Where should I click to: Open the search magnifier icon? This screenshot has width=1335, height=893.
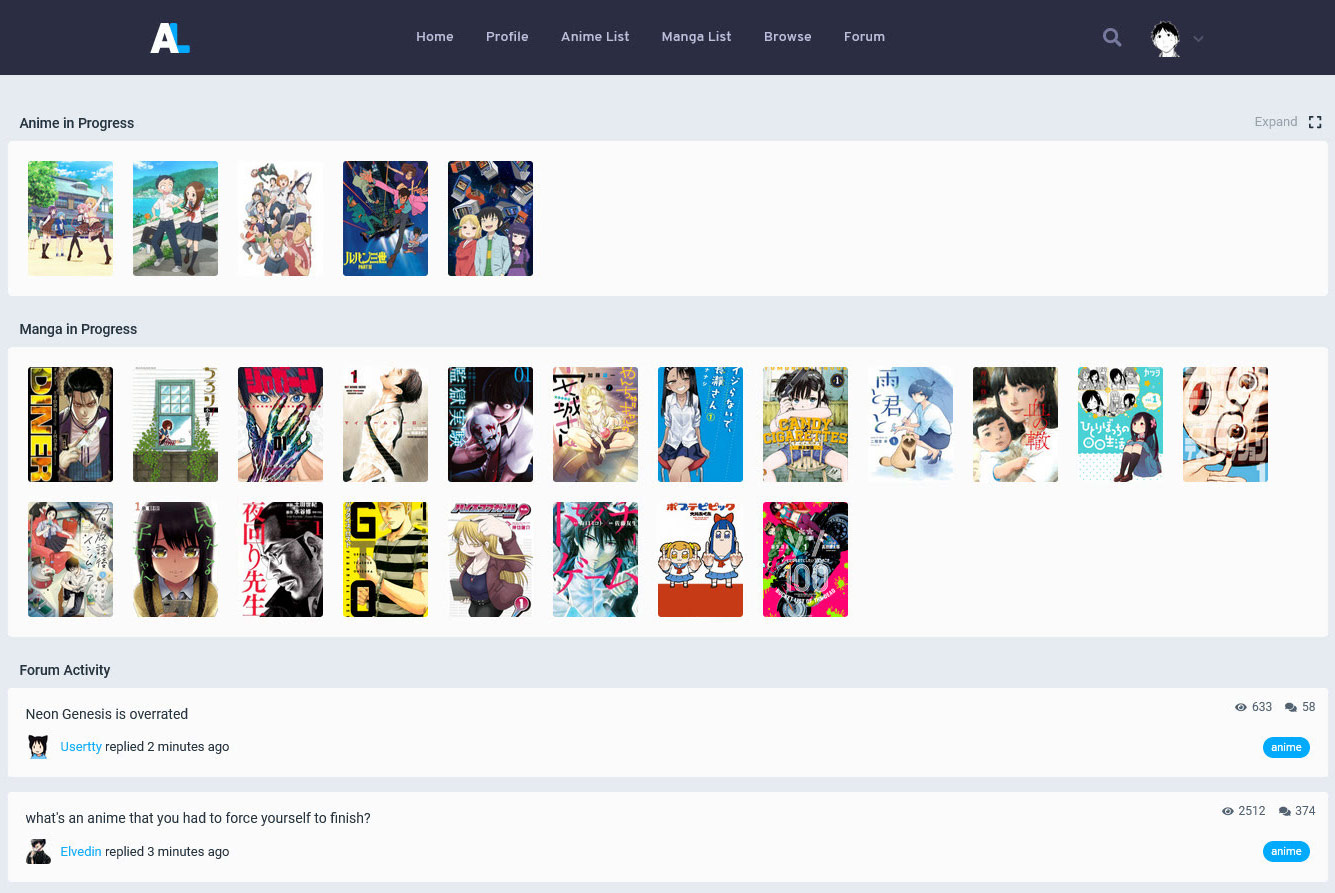pyautogui.click(x=1112, y=37)
